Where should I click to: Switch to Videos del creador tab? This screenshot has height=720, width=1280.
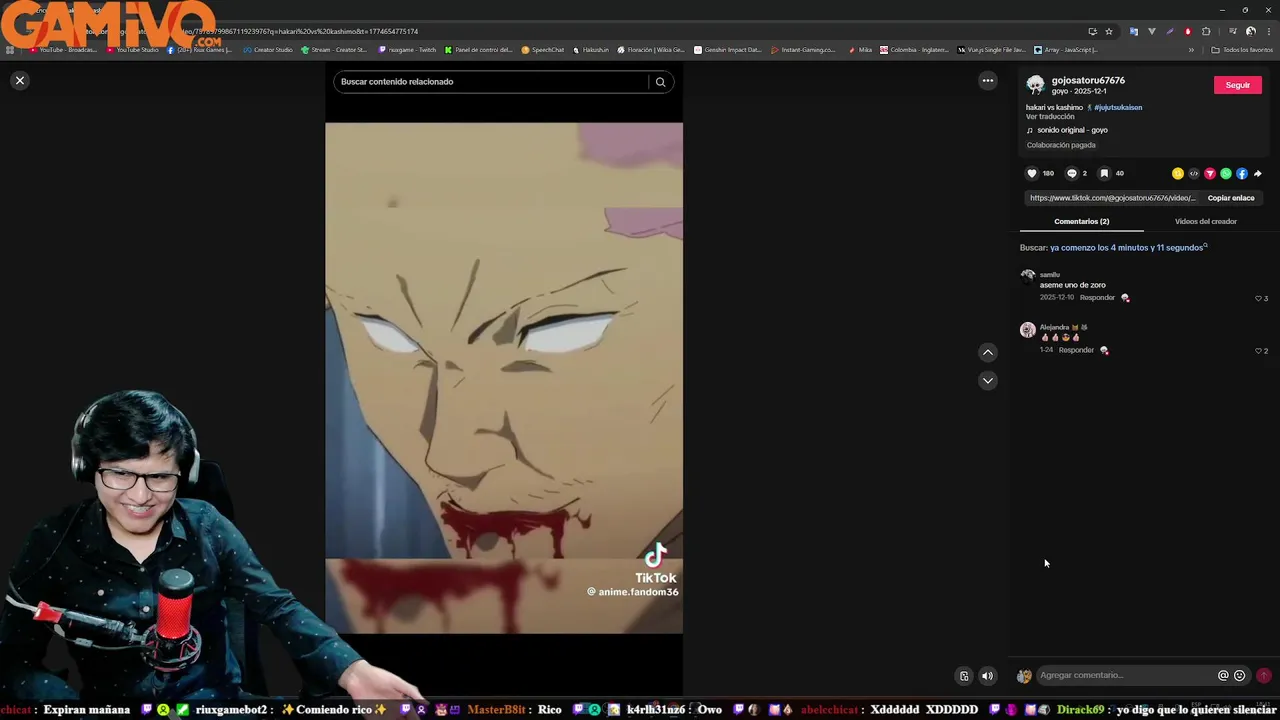[1206, 221]
